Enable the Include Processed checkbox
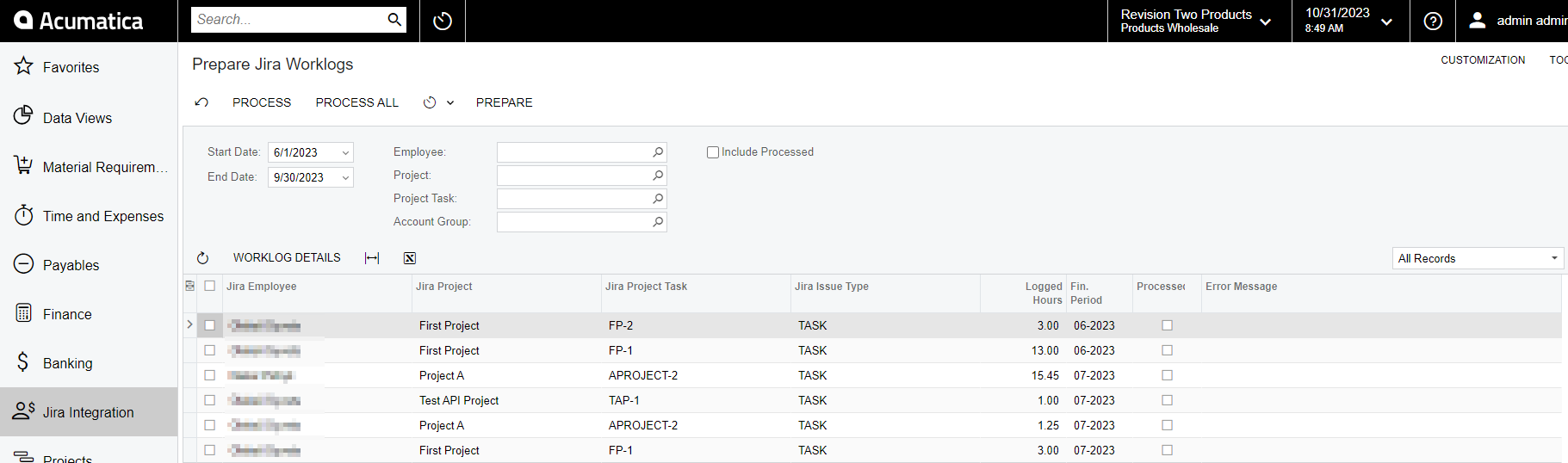The width and height of the screenshot is (1568, 463). click(713, 152)
